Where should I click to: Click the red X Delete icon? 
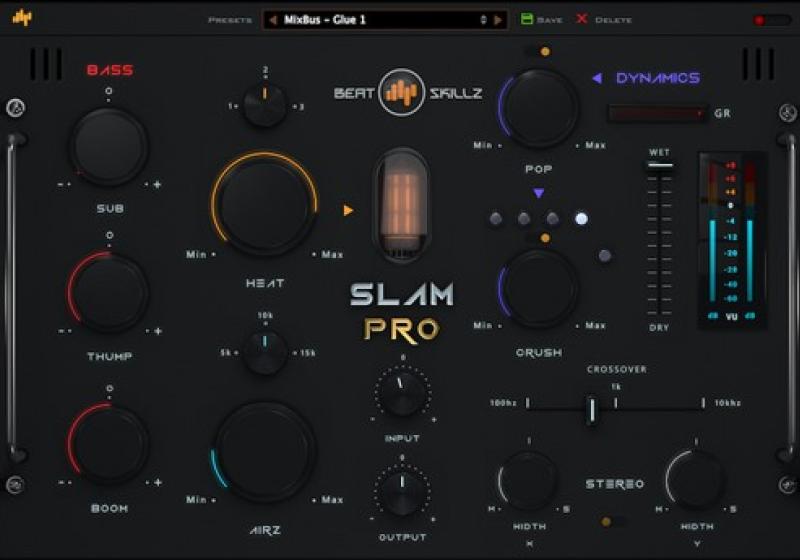point(582,19)
